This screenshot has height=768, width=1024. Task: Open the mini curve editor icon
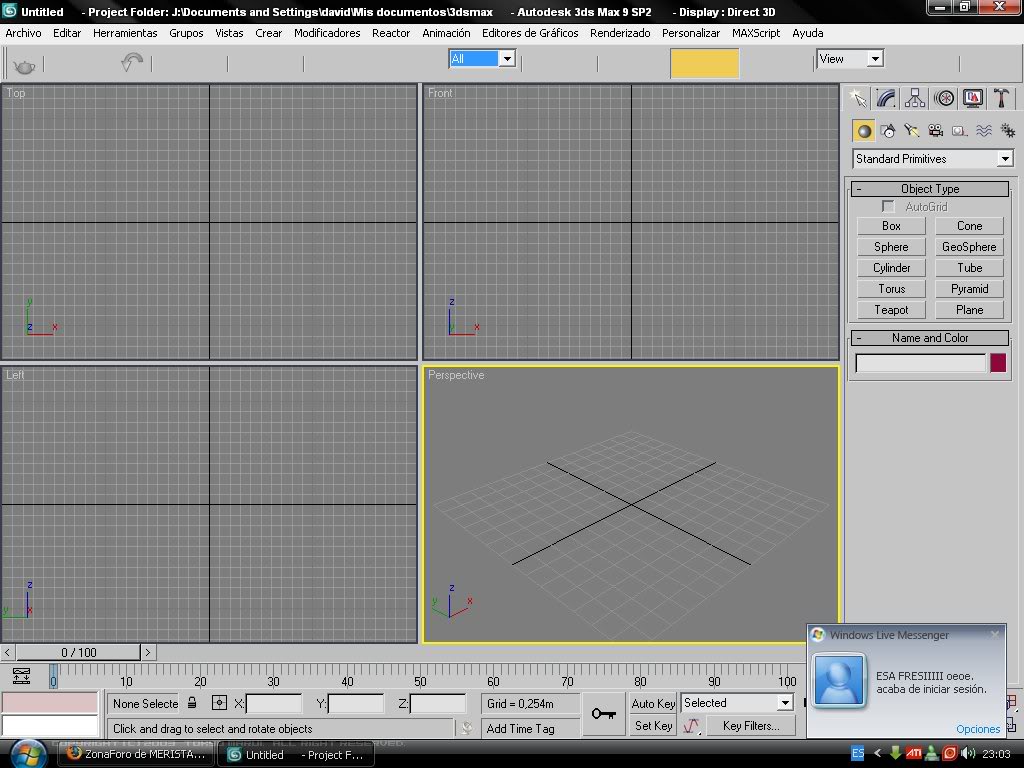coord(22,675)
